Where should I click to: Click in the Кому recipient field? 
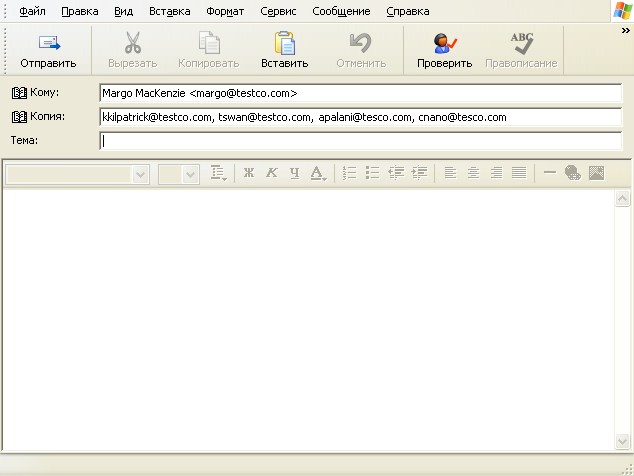pyautogui.click(x=360, y=93)
